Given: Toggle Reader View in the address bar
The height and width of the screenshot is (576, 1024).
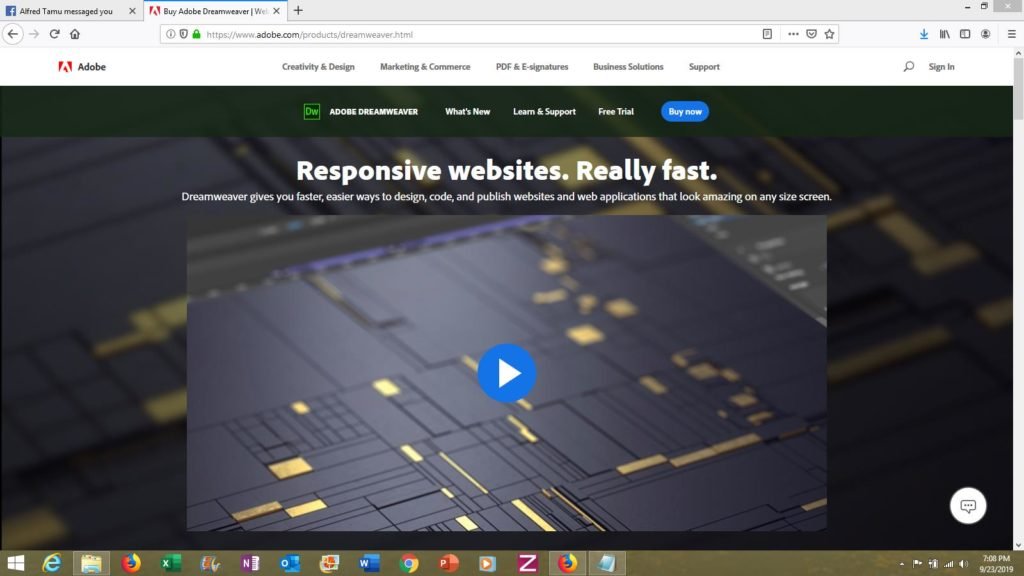Looking at the screenshot, I should point(767,34).
